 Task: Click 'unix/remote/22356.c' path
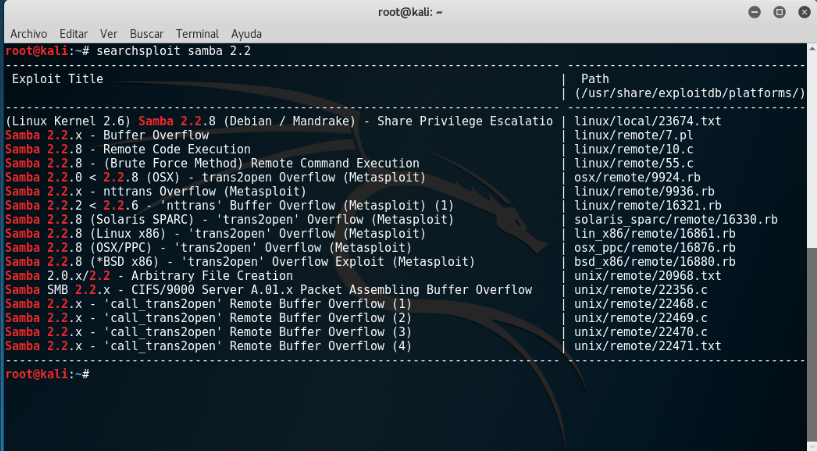641,290
